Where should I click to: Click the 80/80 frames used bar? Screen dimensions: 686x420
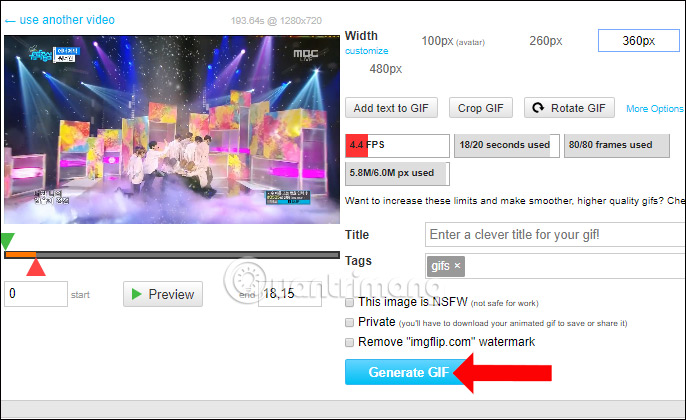(x=616, y=145)
